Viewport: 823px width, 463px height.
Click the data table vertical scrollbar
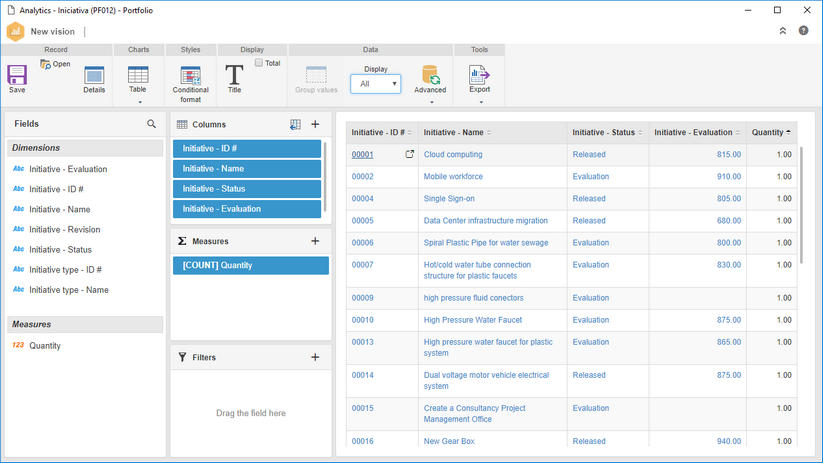click(x=801, y=205)
